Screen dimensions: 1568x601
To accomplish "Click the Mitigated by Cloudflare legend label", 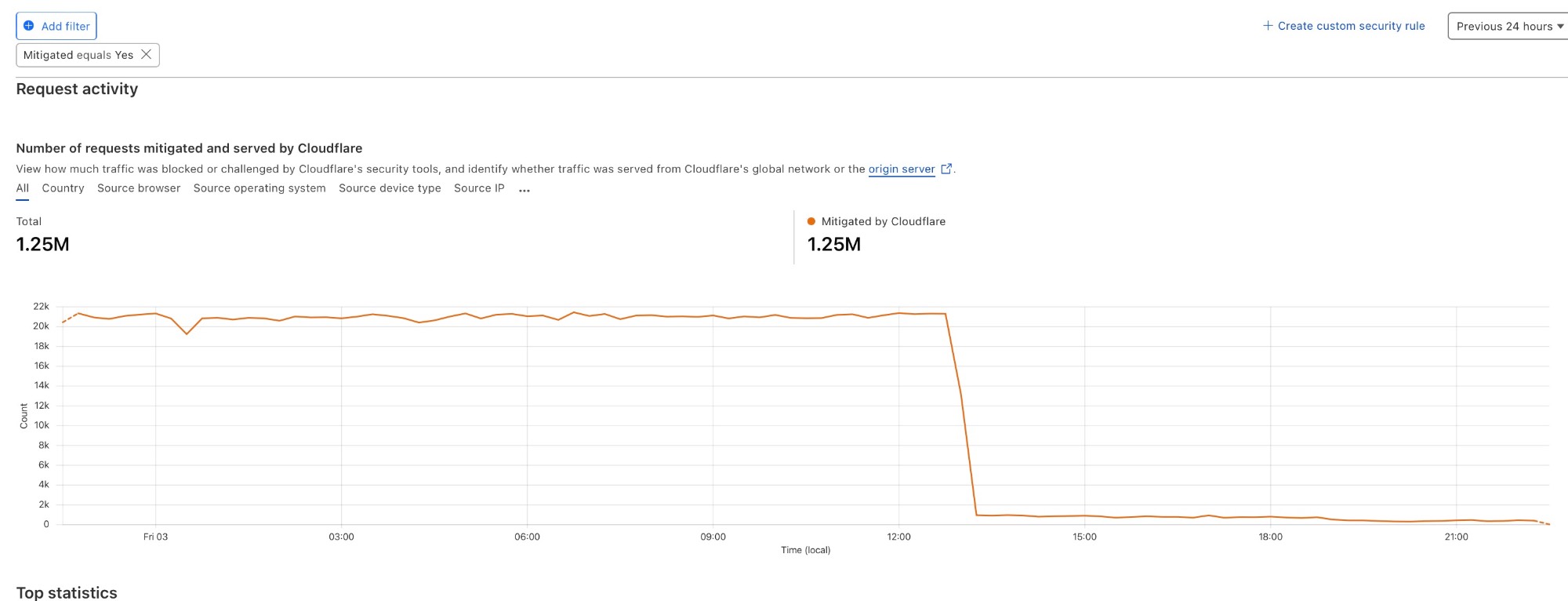I will pyautogui.click(x=883, y=221).
